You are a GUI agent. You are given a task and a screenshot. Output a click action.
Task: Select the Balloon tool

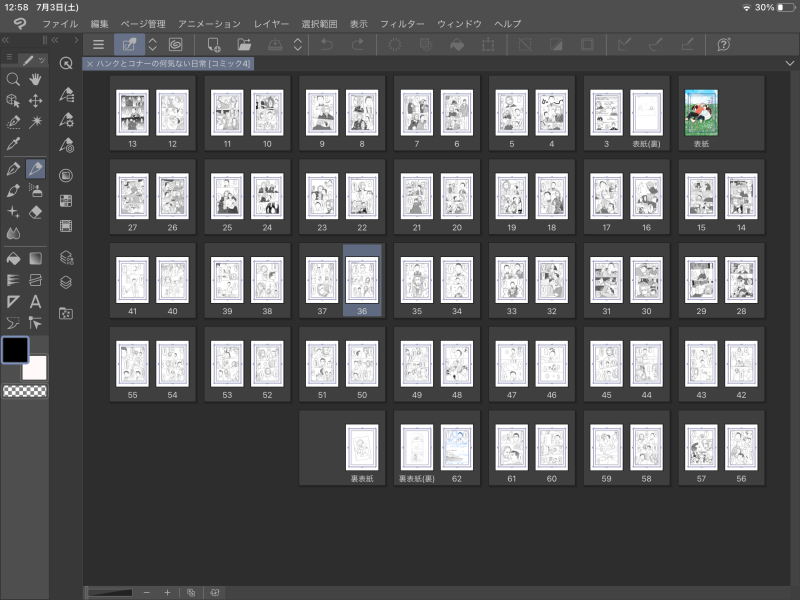[x=13, y=323]
